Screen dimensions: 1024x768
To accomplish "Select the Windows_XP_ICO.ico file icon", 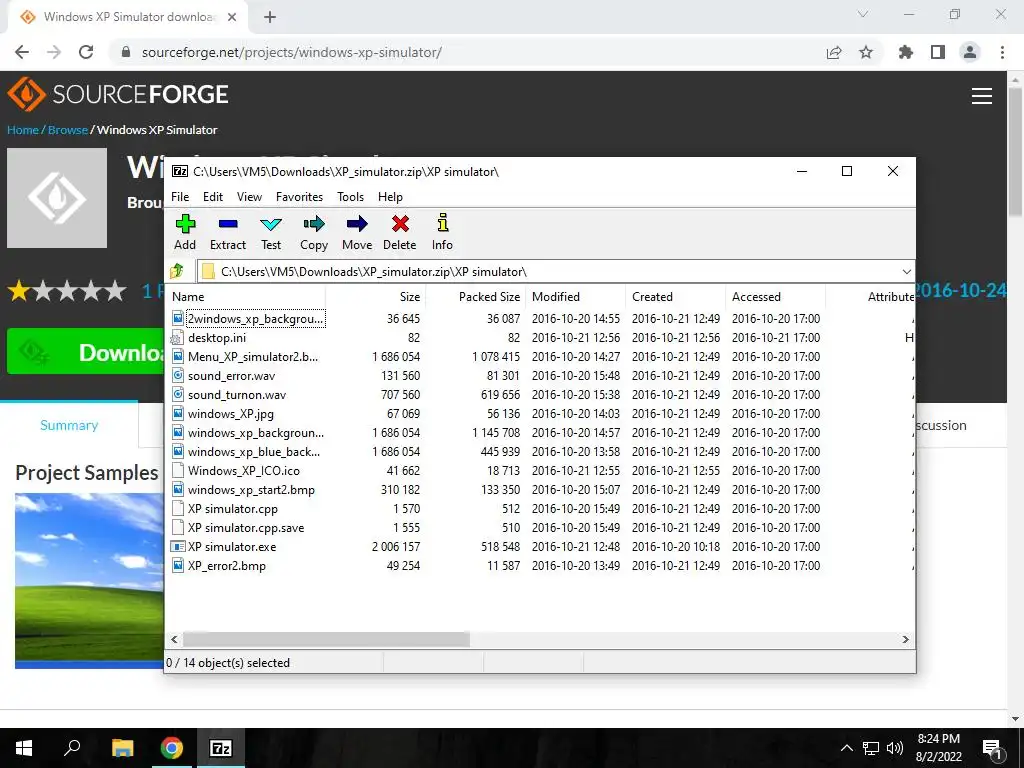I will tap(178, 470).
